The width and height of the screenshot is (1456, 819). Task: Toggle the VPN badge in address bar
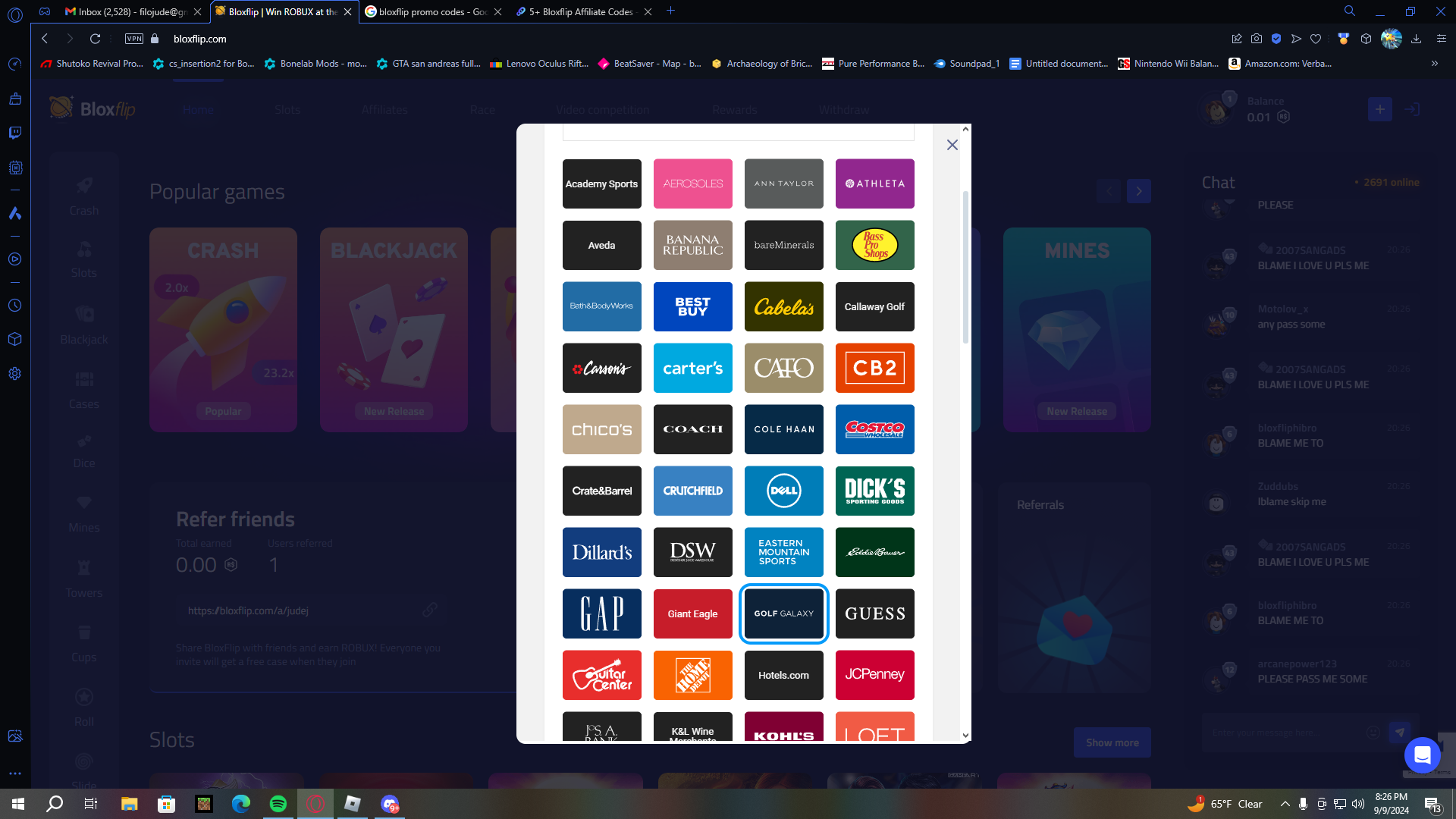click(x=134, y=39)
